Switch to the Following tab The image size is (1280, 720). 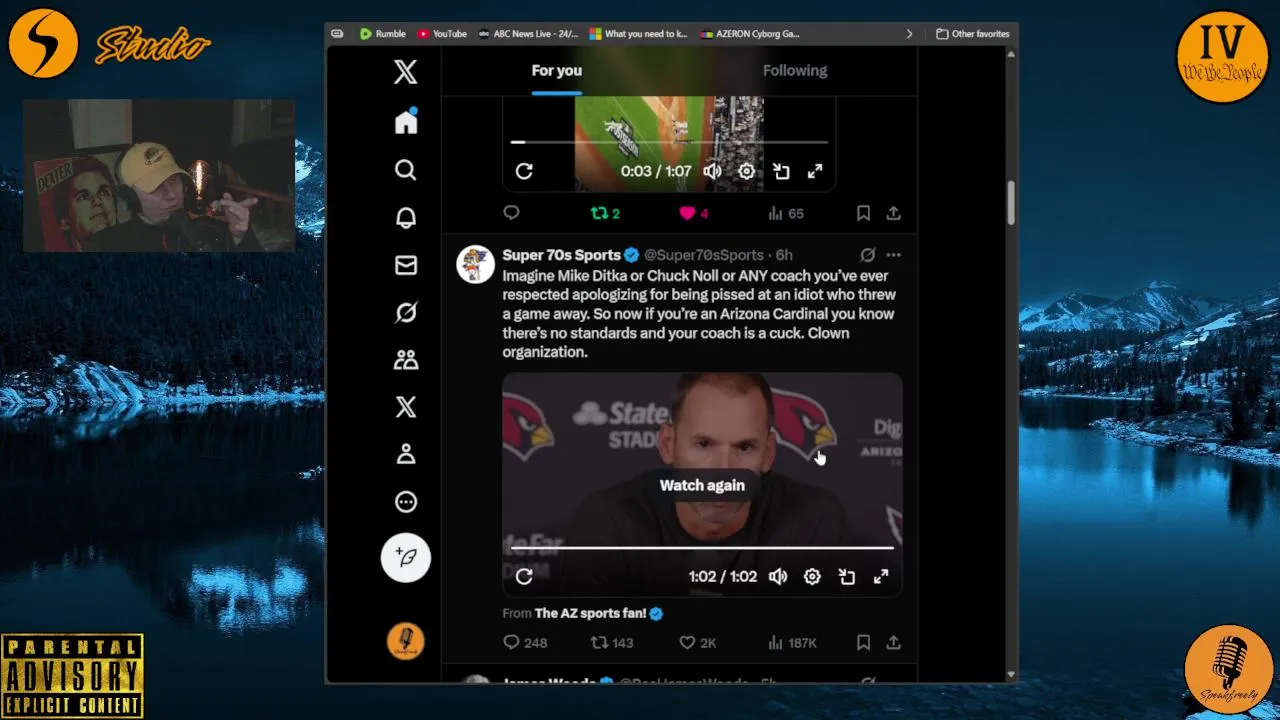click(794, 70)
